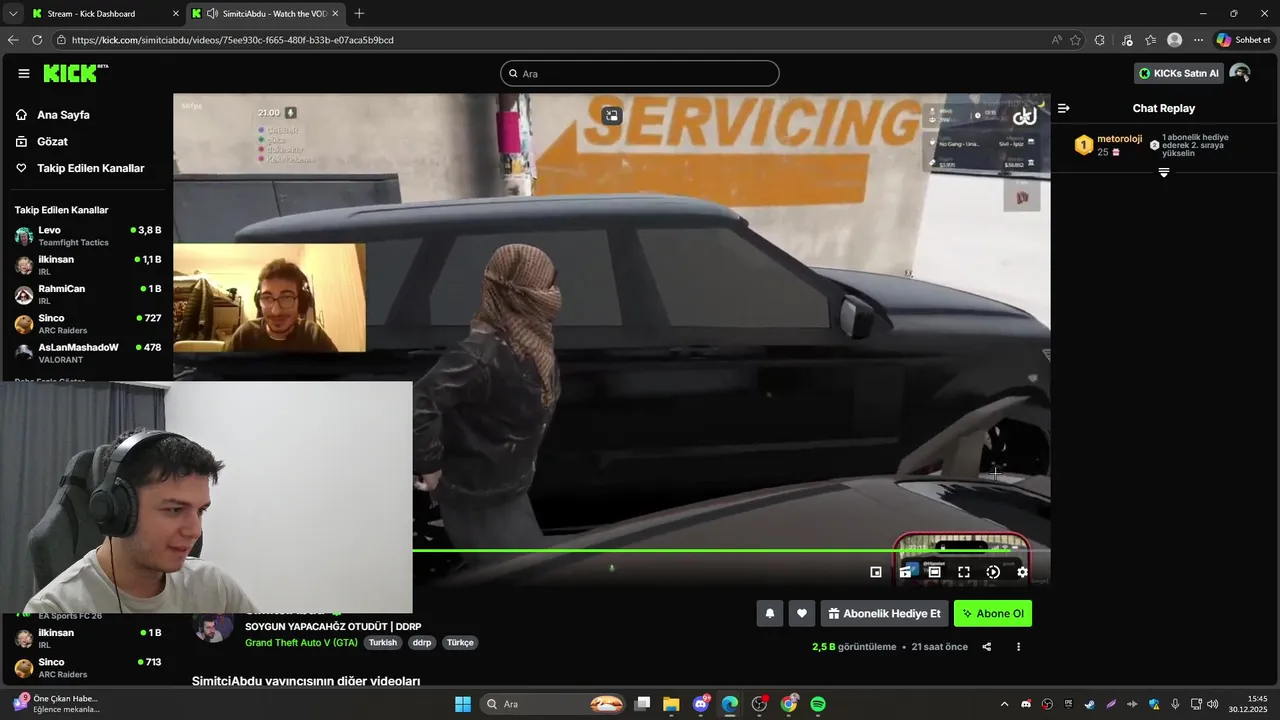Open Levo channel in sidebar
Image resolution: width=1280 pixels, height=720 pixels.
pyautogui.click(x=88, y=236)
